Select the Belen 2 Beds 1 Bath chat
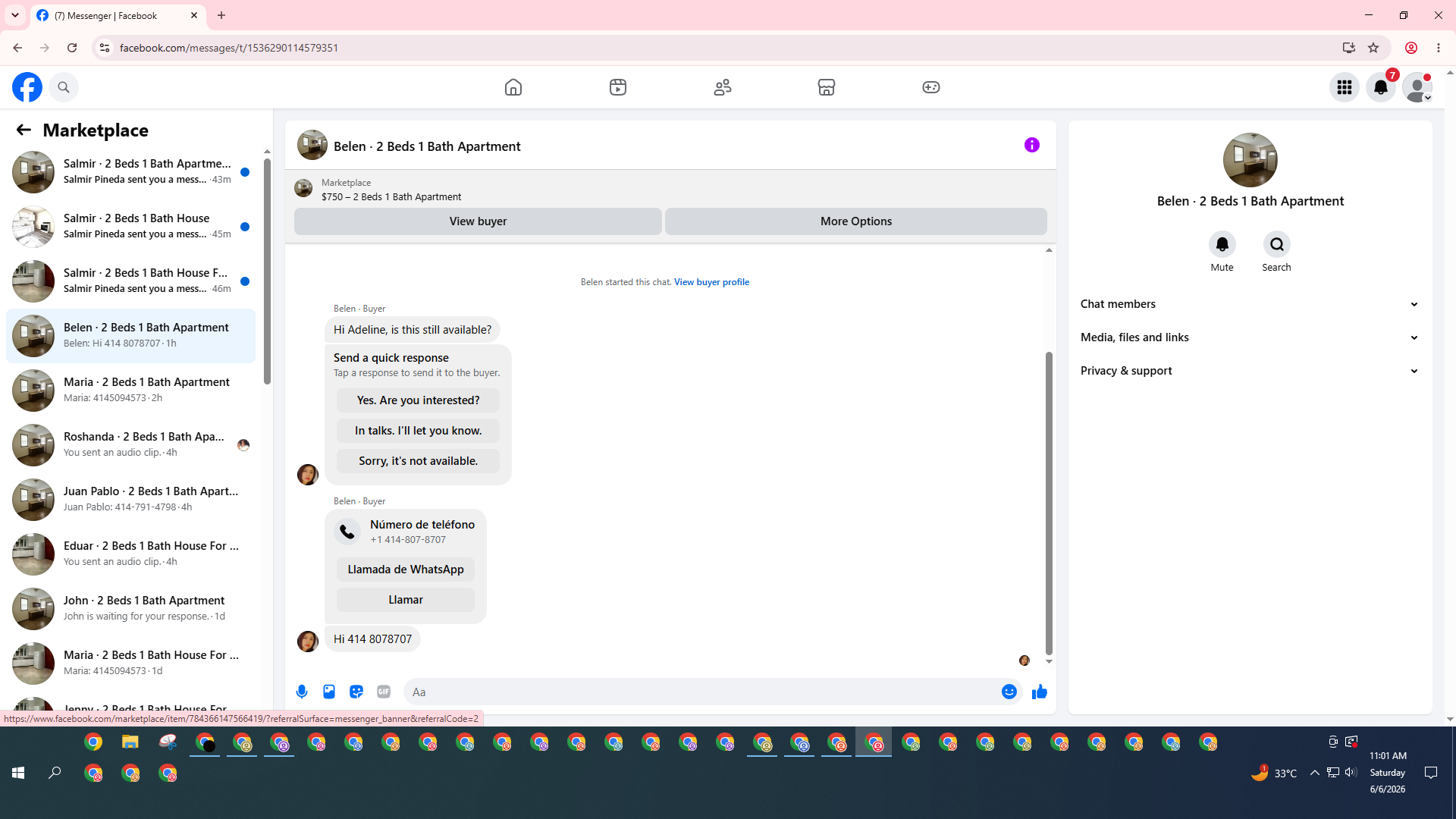 click(x=131, y=336)
